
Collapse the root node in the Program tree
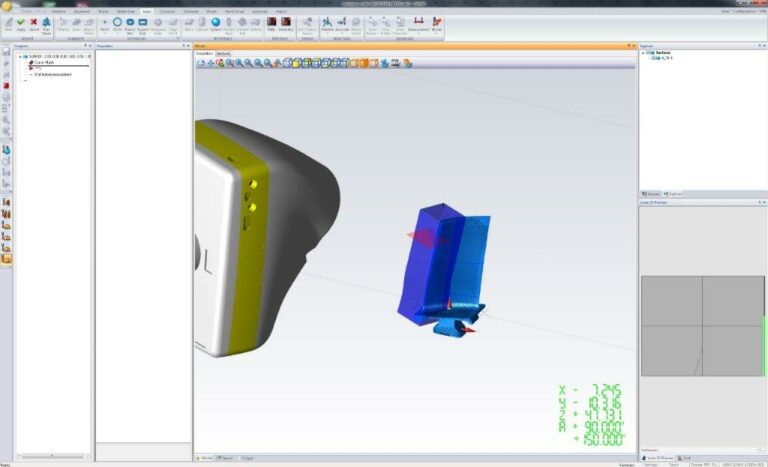tap(20, 57)
